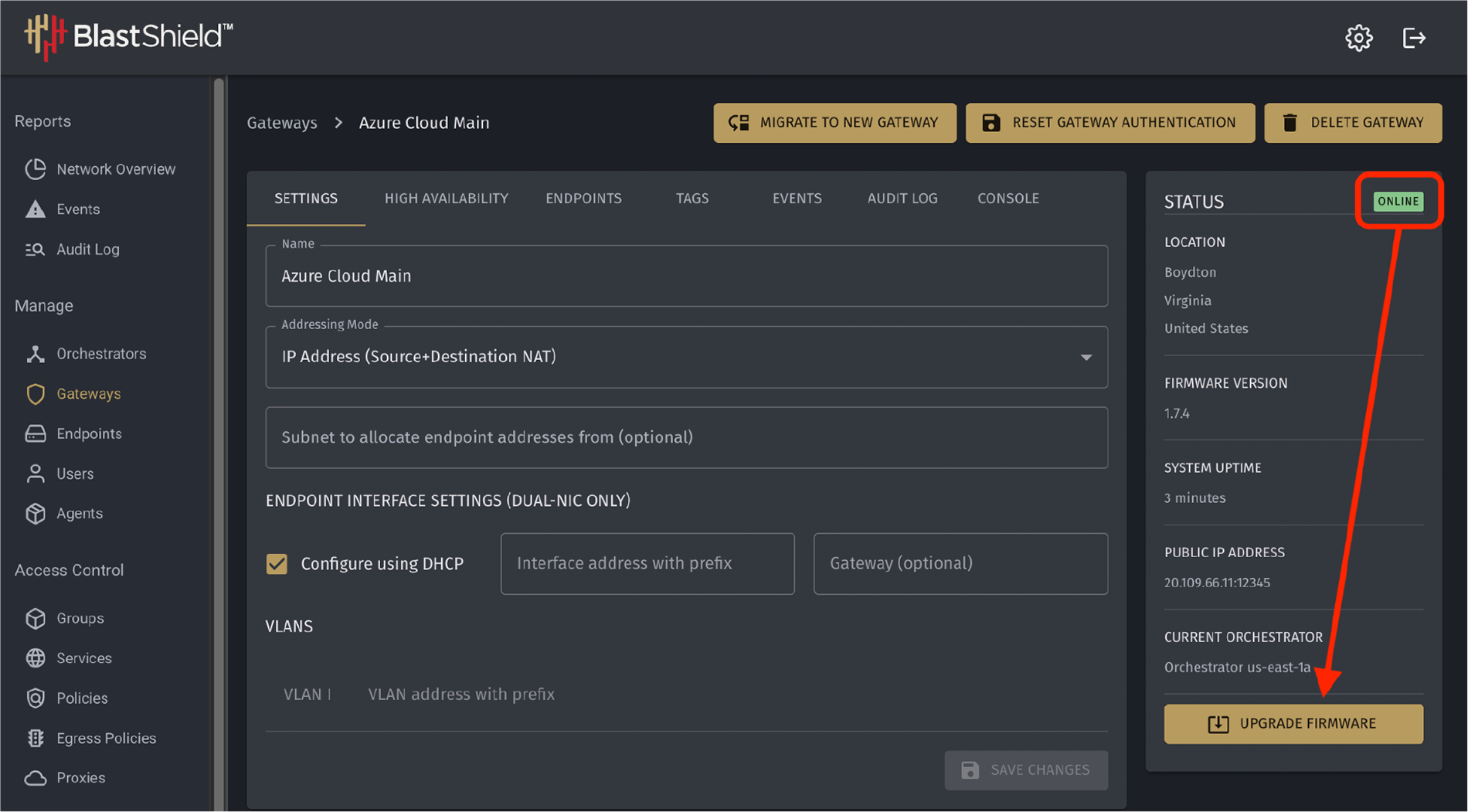The width and height of the screenshot is (1468, 812).
Task: Click the disk icon on Save Changes
Action: (970, 770)
